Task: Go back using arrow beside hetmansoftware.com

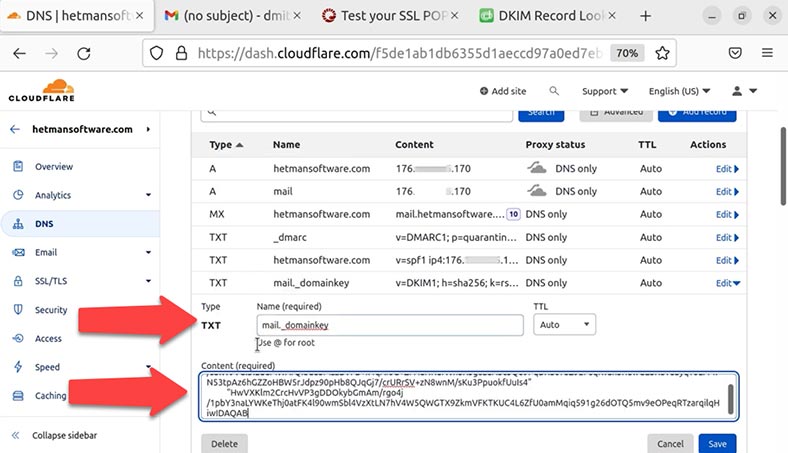Action: (15, 129)
